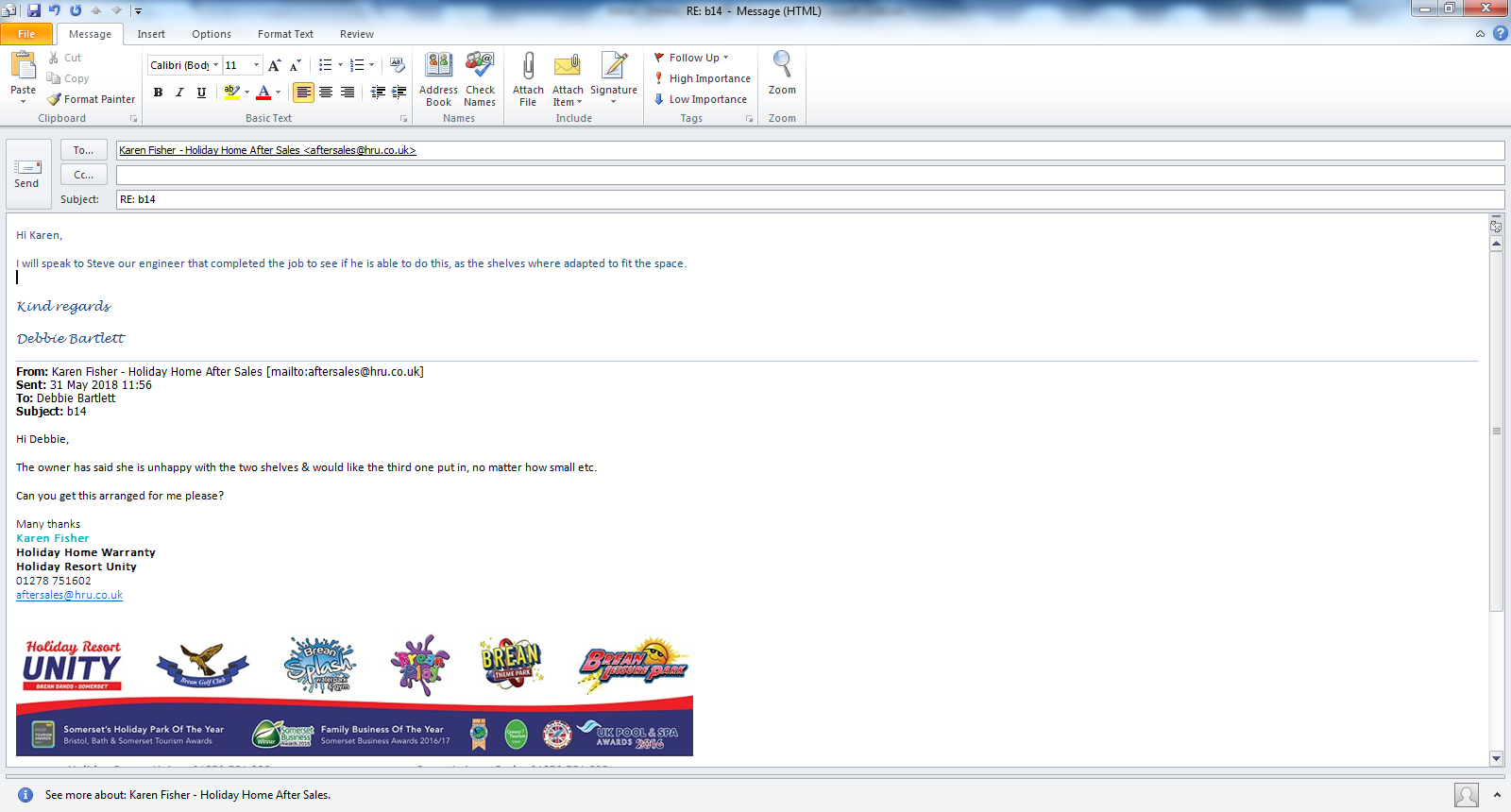Clear all text formatting
The width and height of the screenshot is (1511, 812).
[398, 65]
